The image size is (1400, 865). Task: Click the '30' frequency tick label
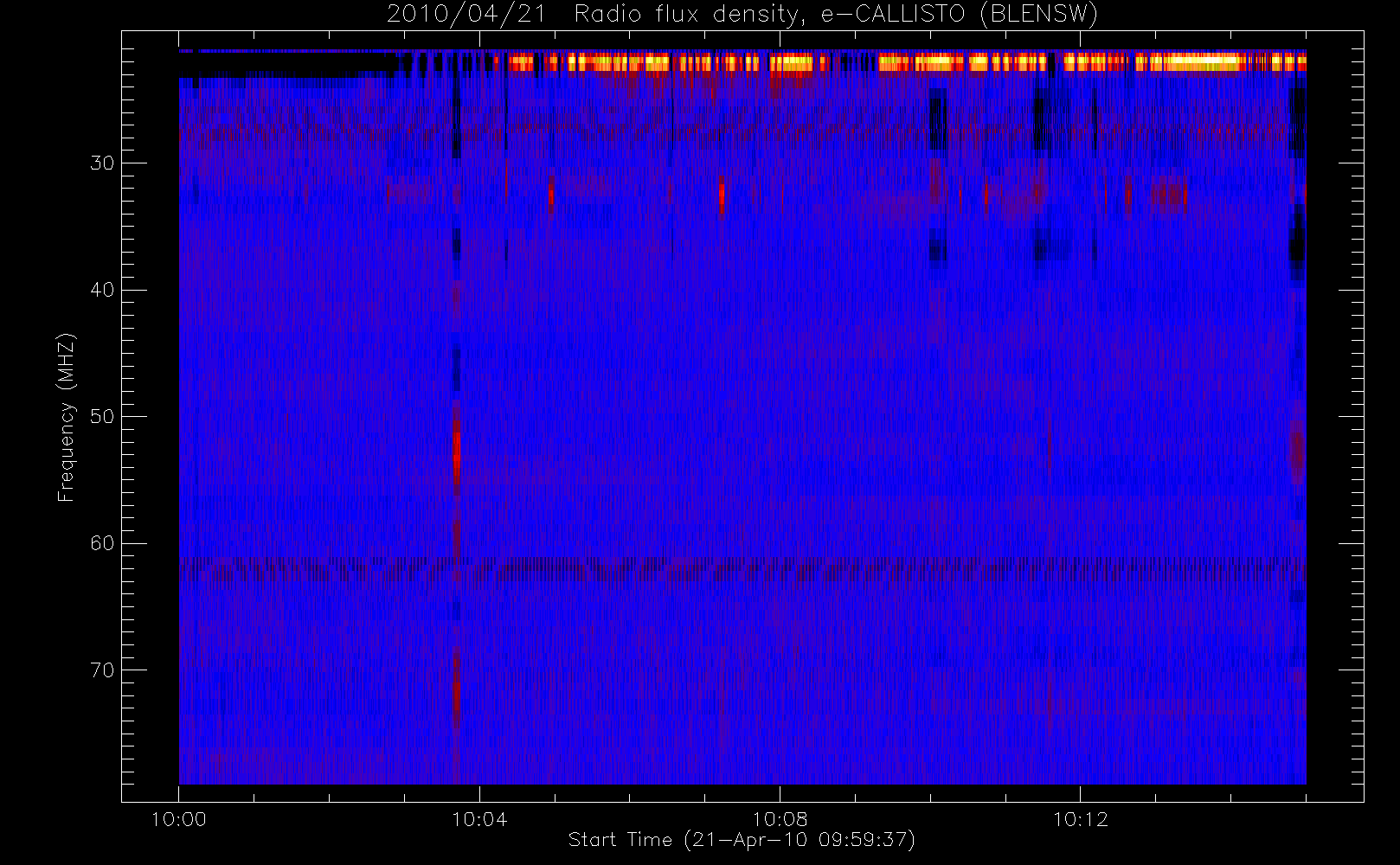click(x=102, y=163)
